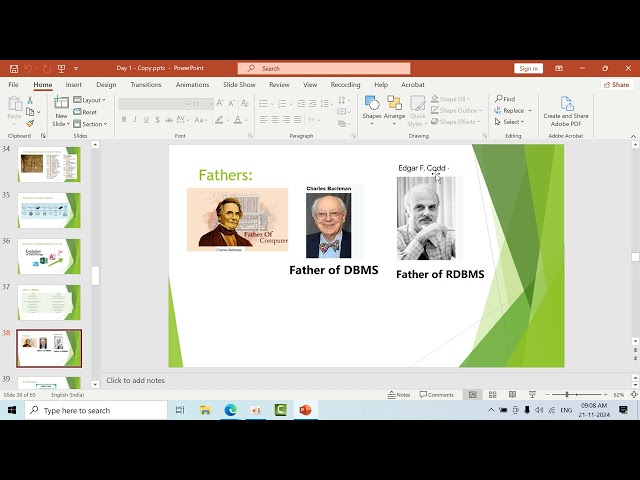
Task: Switch to the Slide Show tab
Action: [239, 84]
